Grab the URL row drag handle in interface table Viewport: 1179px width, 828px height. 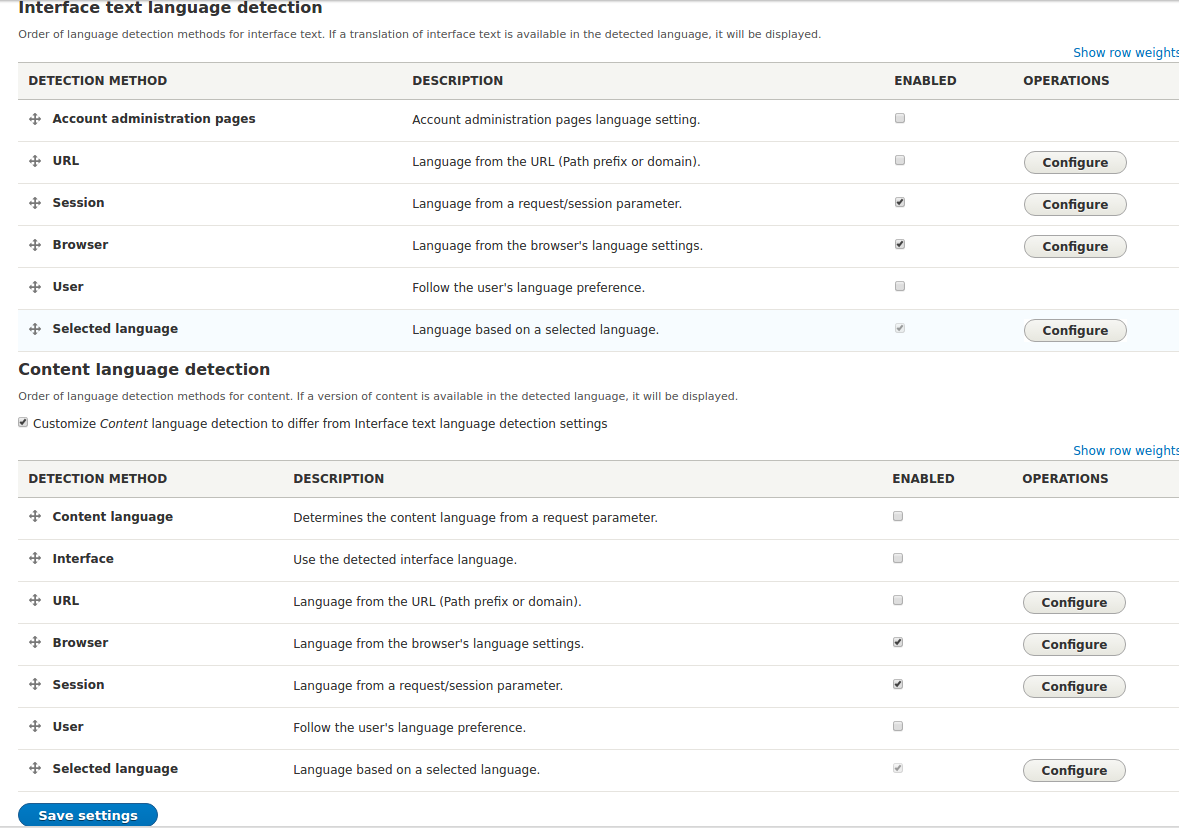[x=35, y=160]
